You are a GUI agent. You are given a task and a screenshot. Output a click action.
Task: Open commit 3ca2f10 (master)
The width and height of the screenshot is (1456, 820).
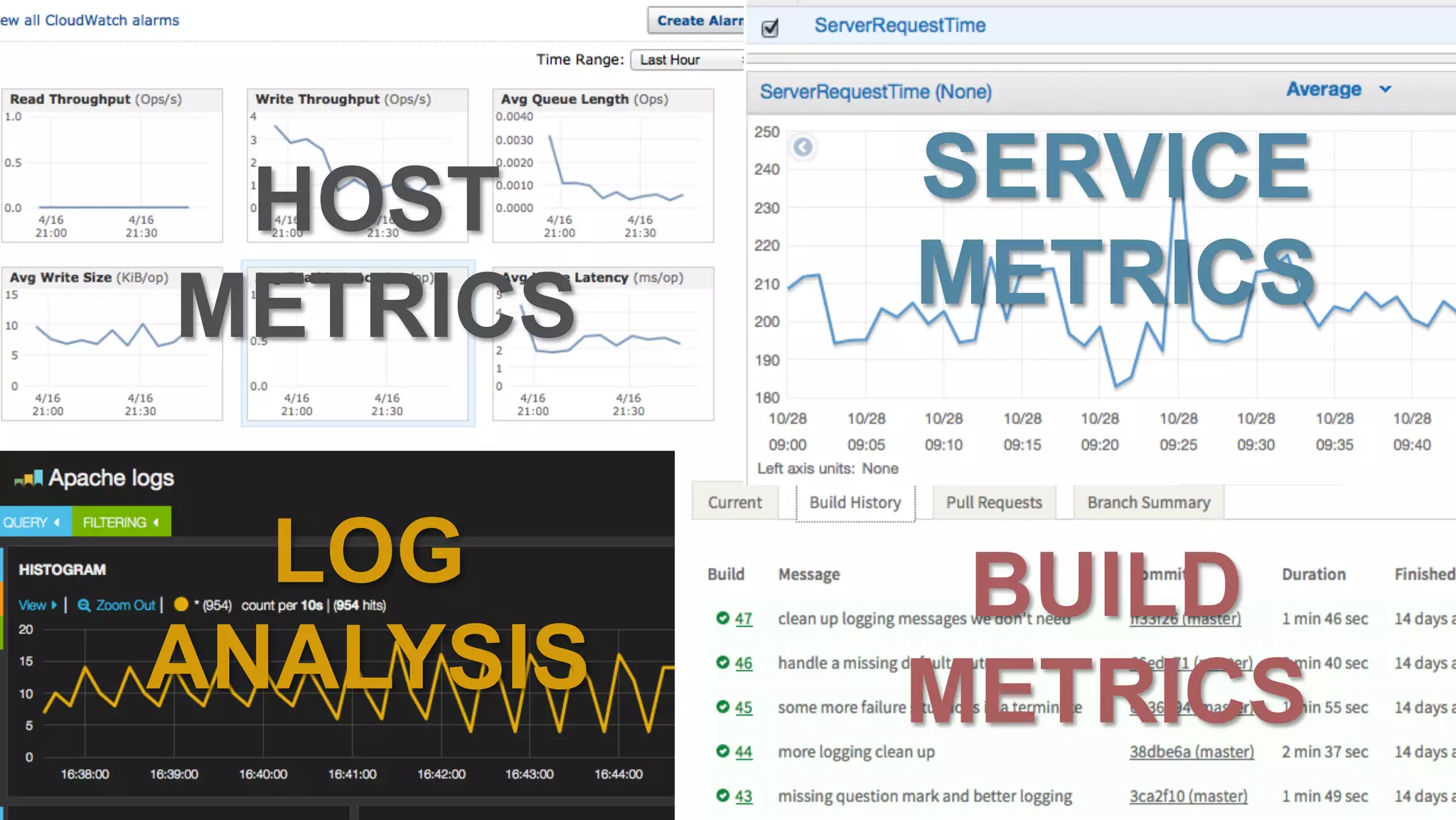pos(1189,797)
